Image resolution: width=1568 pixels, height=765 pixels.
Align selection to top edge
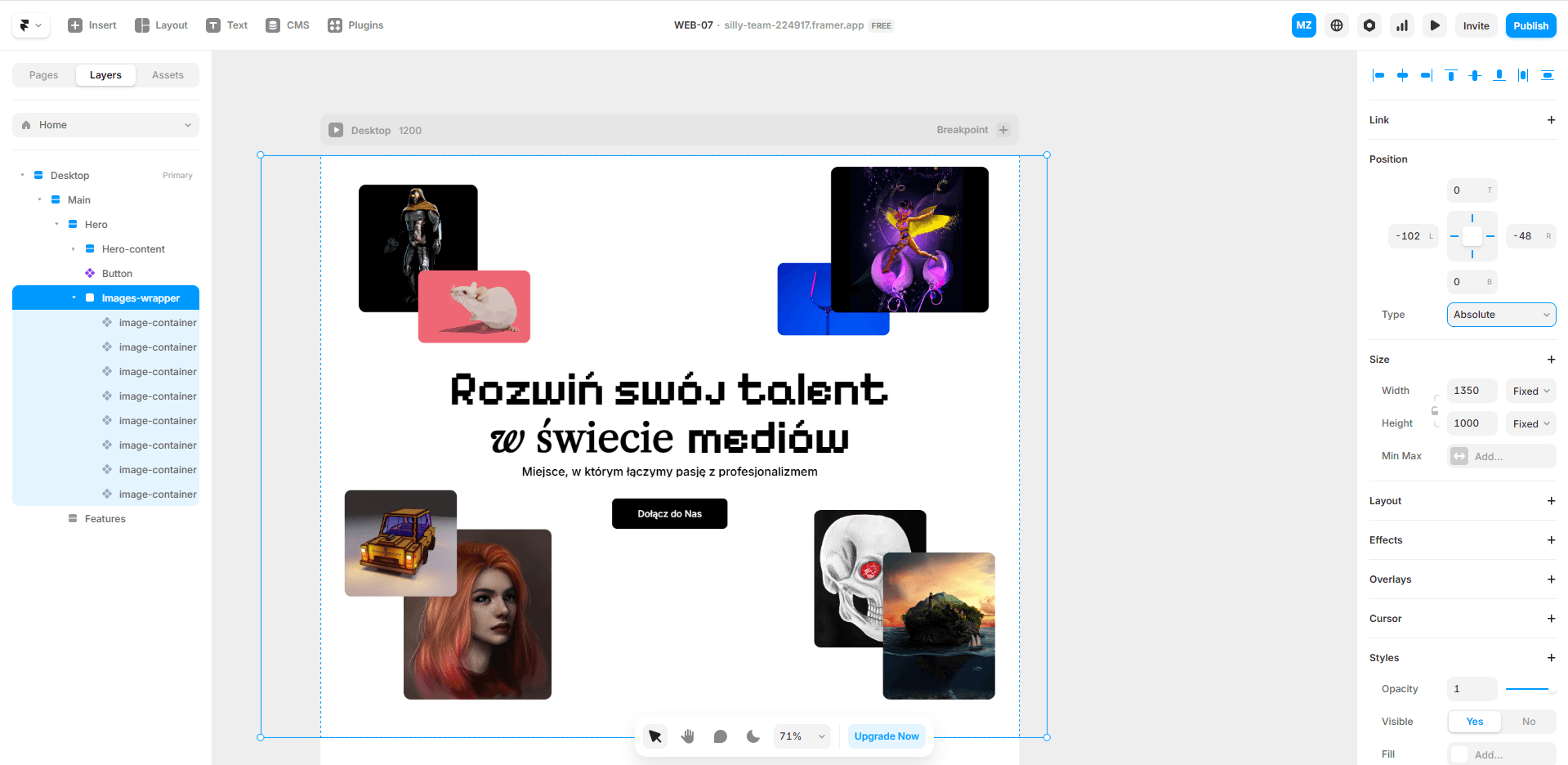(x=1451, y=75)
